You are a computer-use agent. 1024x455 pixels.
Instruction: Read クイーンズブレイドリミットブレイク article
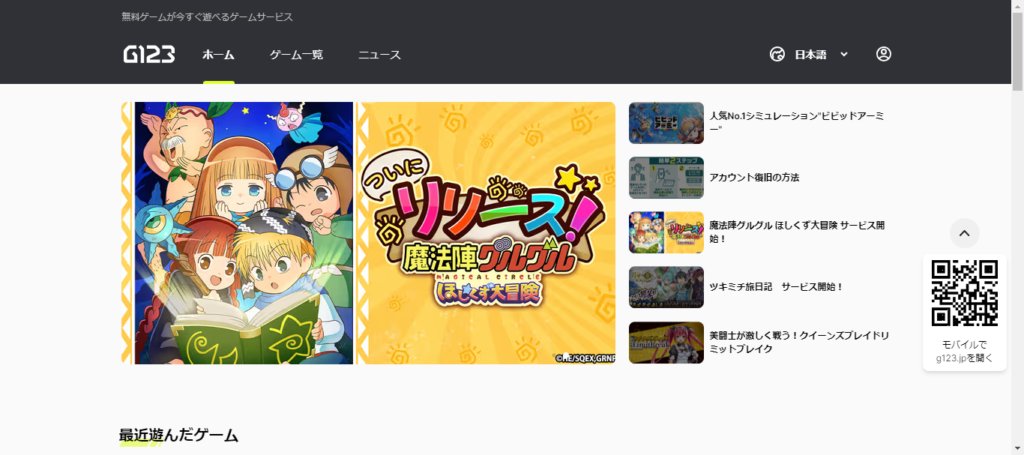(799, 342)
